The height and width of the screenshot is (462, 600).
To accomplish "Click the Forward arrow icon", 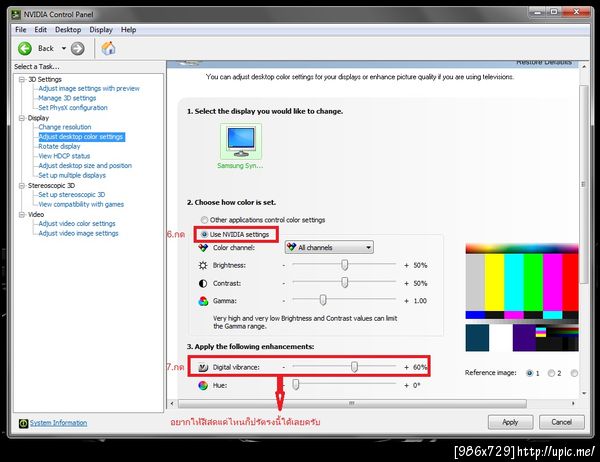I will [x=78, y=49].
